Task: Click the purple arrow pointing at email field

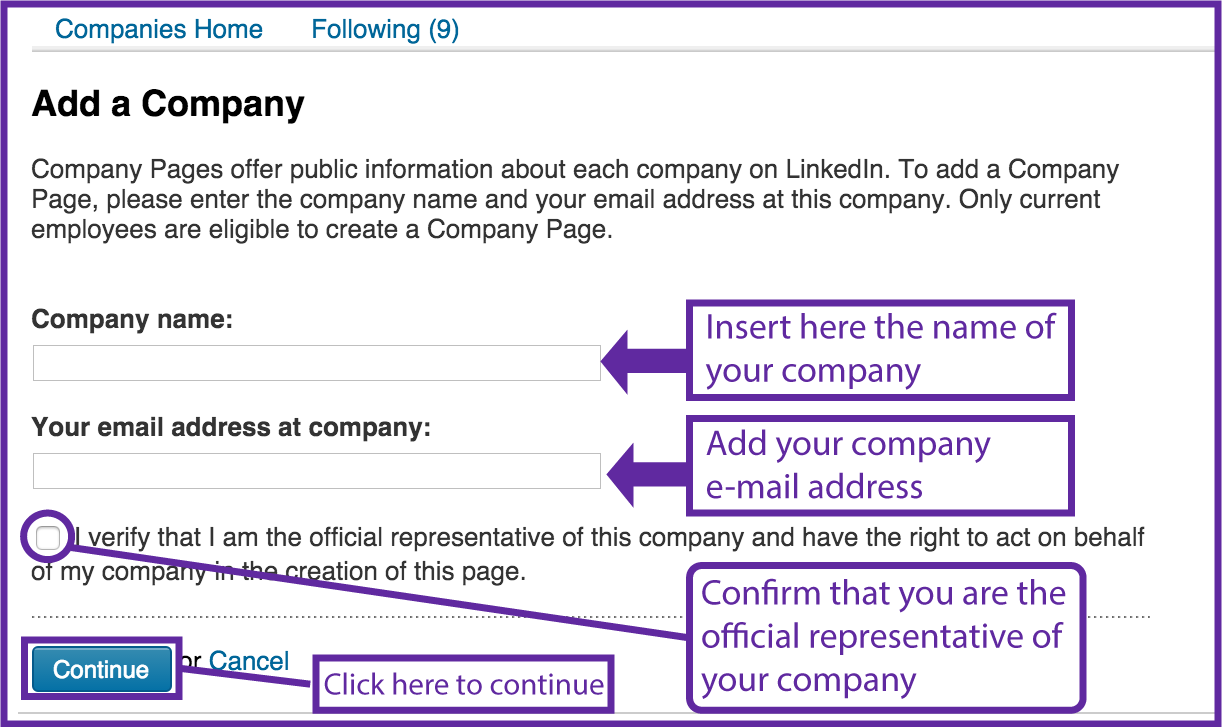Action: (x=644, y=470)
